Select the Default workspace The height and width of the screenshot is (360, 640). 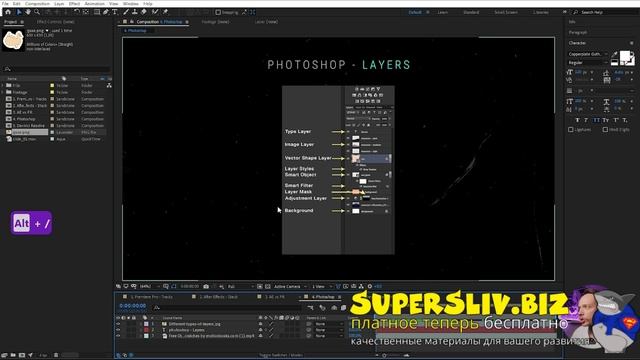pos(415,12)
